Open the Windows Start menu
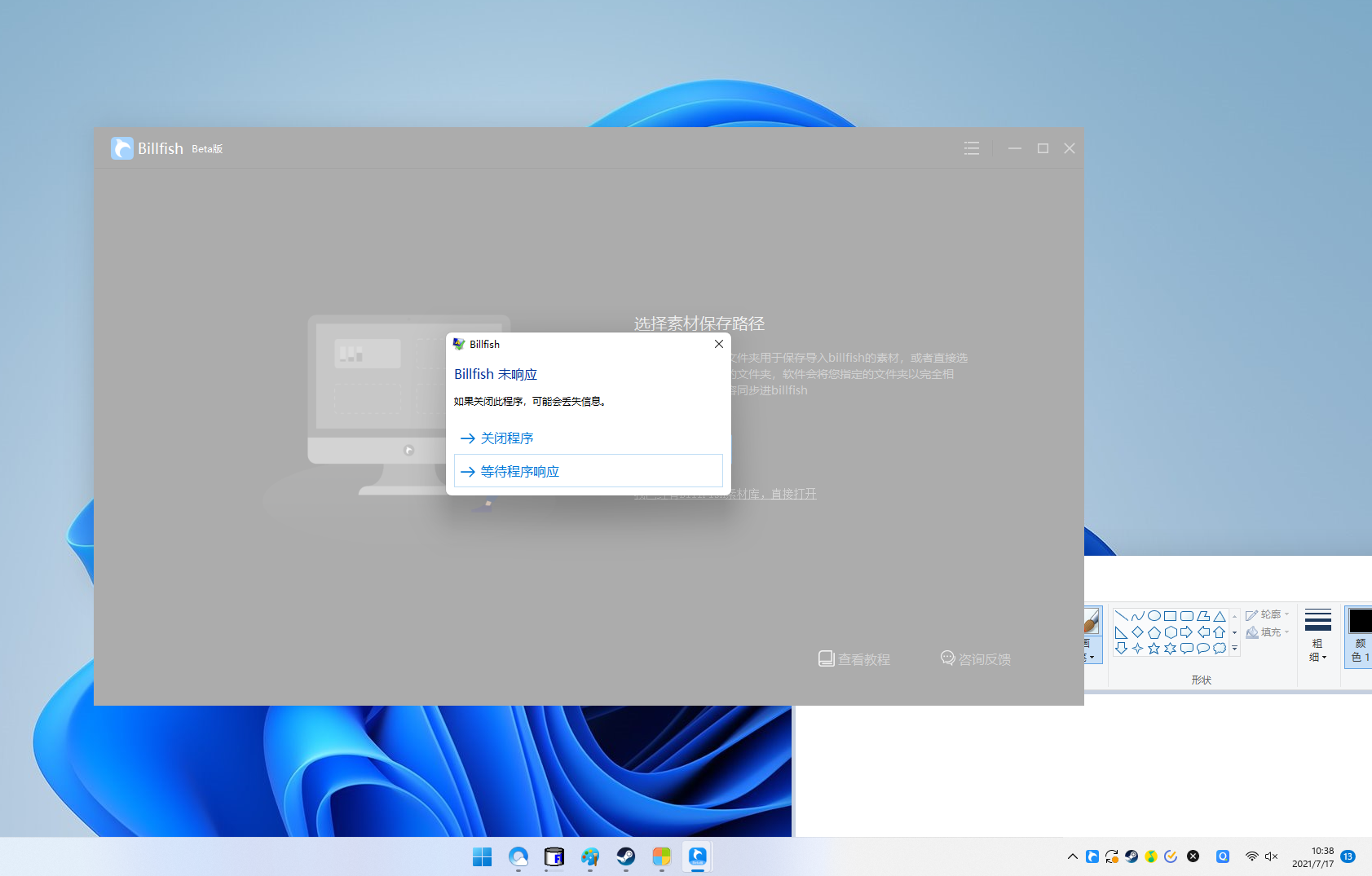The width and height of the screenshot is (1372, 876). pyautogui.click(x=483, y=856)
